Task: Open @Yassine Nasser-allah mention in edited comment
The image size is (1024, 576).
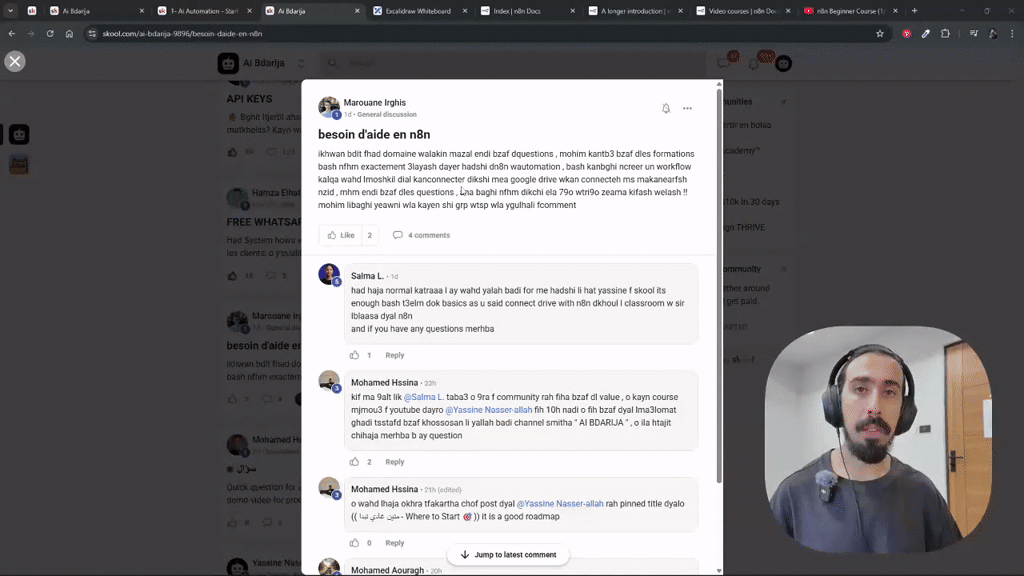Action: (x=560, y=504)
